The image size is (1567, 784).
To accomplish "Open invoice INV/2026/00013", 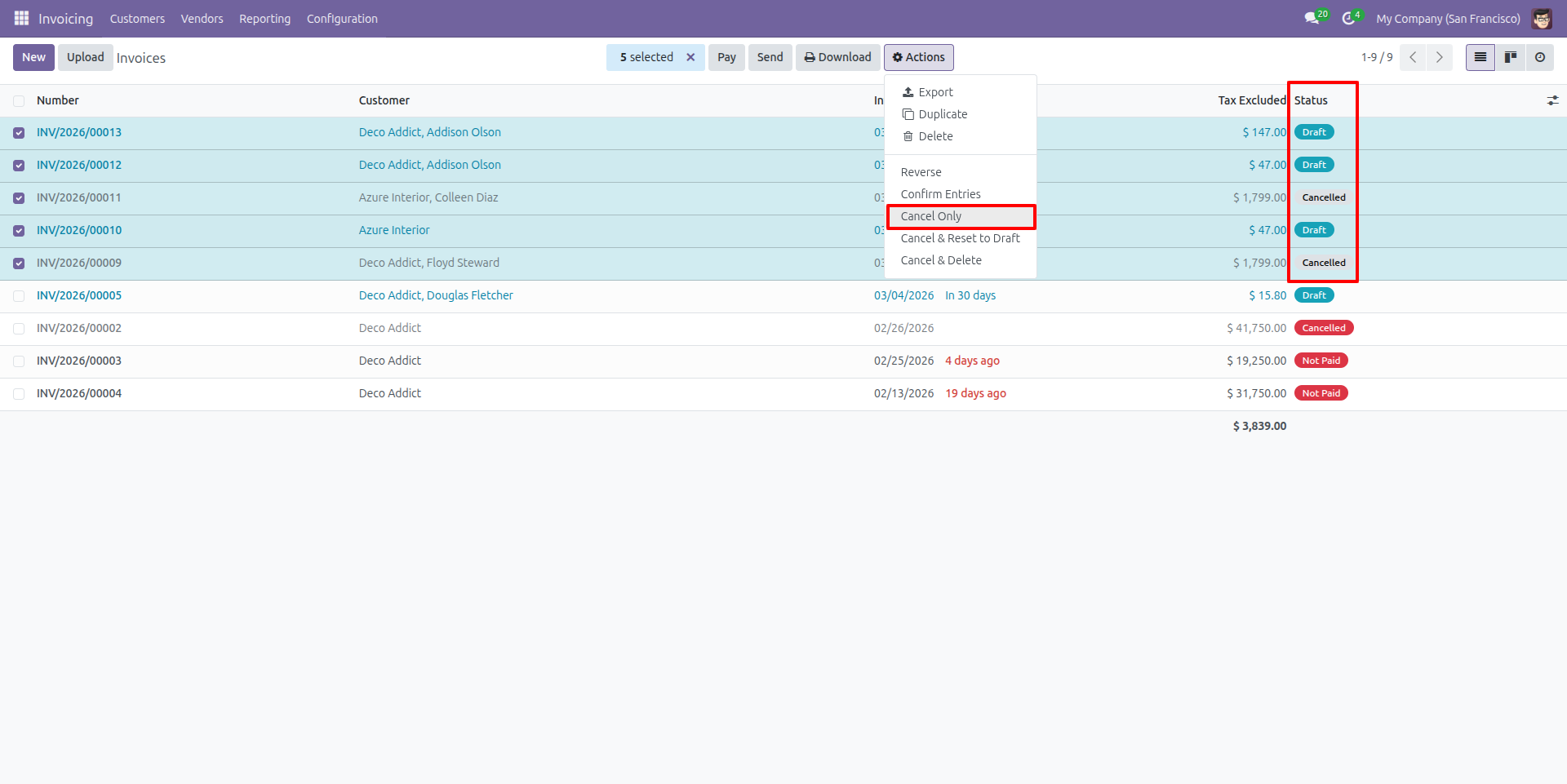I will coord(79,132).
